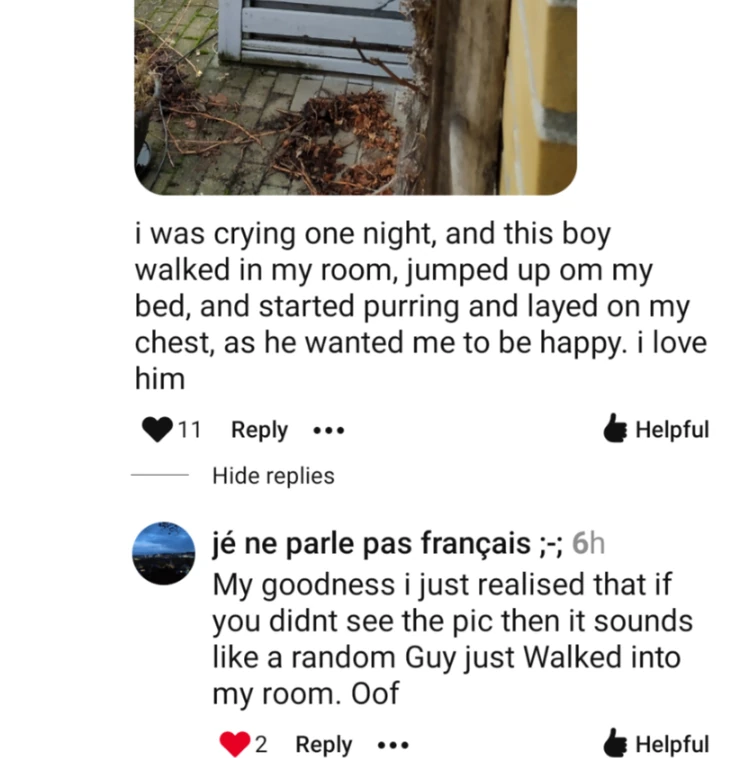The image size is (755, 758).
Task: Mark the reply comment as Helpful
Action: 656,743
